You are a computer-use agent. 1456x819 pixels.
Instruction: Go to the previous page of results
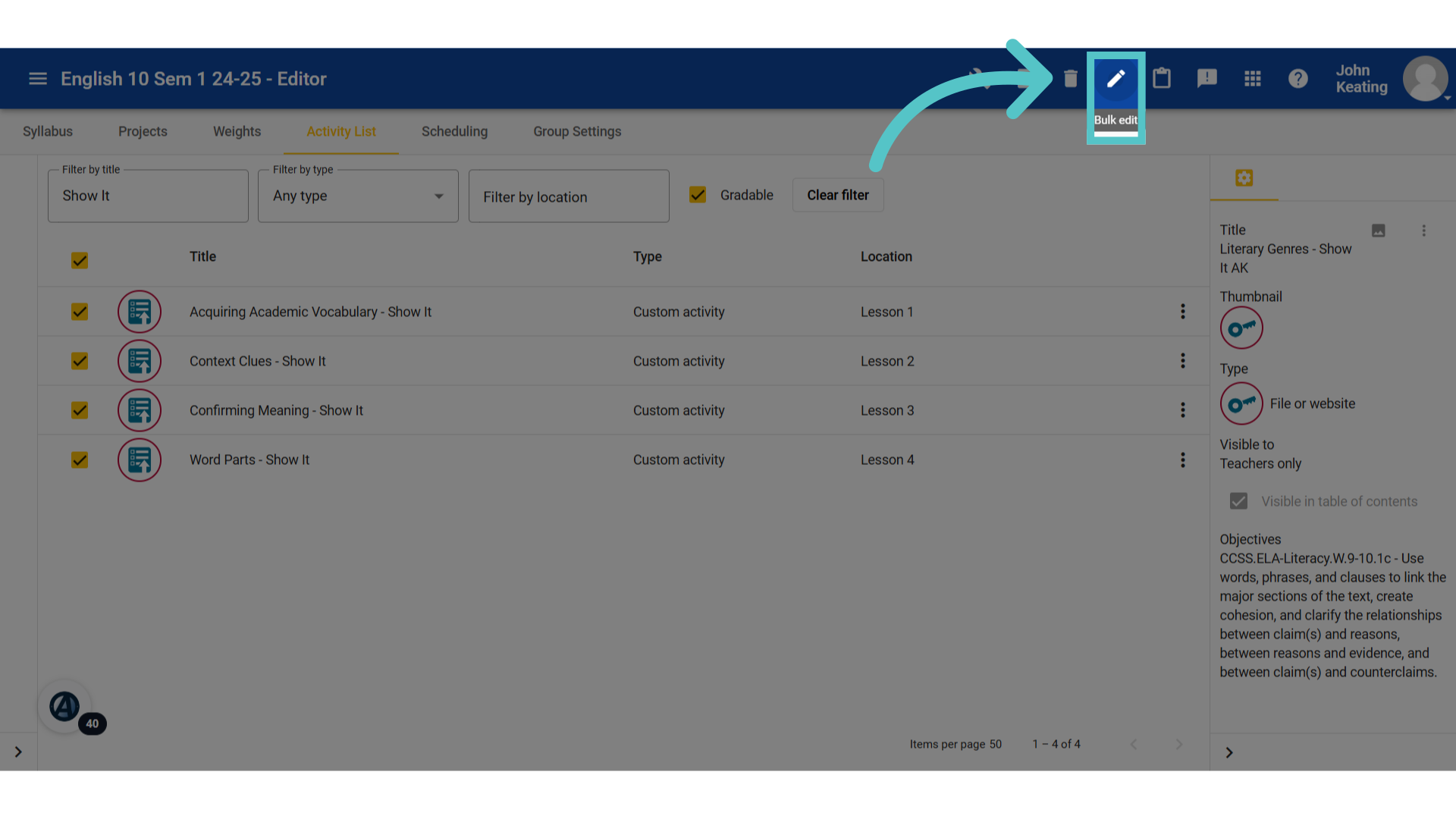[1133, 745]
